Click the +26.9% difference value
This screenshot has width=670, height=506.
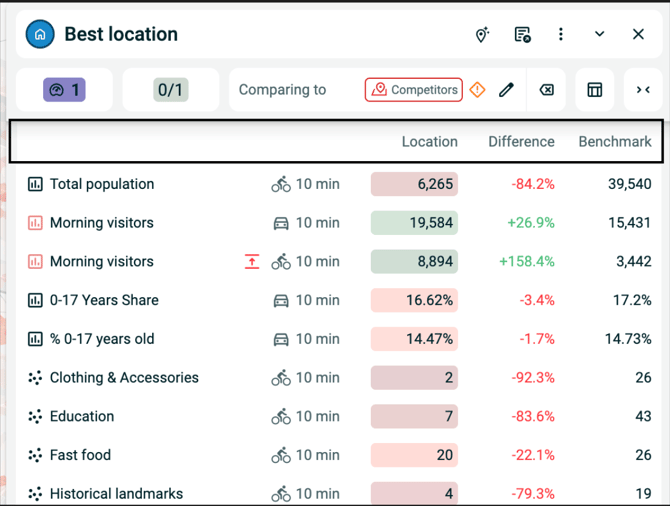[531, 223]
